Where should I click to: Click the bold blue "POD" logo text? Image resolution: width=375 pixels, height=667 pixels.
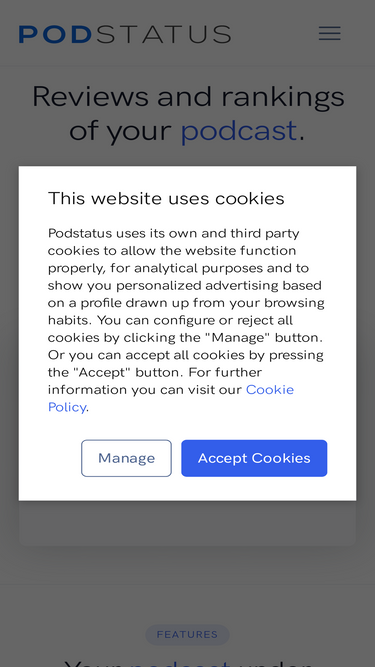click(x=55, y=34)
